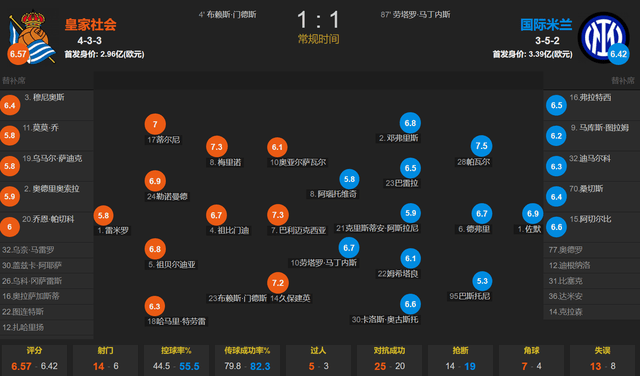Open 巴斯托尼's 5.3 rating bubble

pos(482,281)
